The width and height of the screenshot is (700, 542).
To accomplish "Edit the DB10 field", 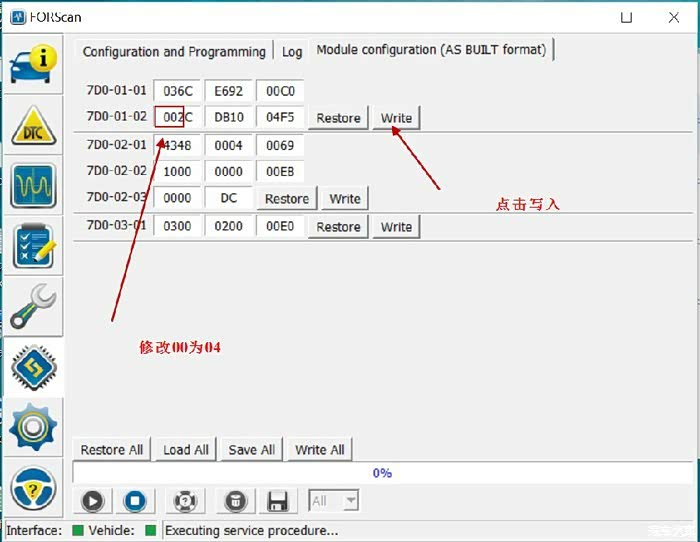I will click(229, 117).
